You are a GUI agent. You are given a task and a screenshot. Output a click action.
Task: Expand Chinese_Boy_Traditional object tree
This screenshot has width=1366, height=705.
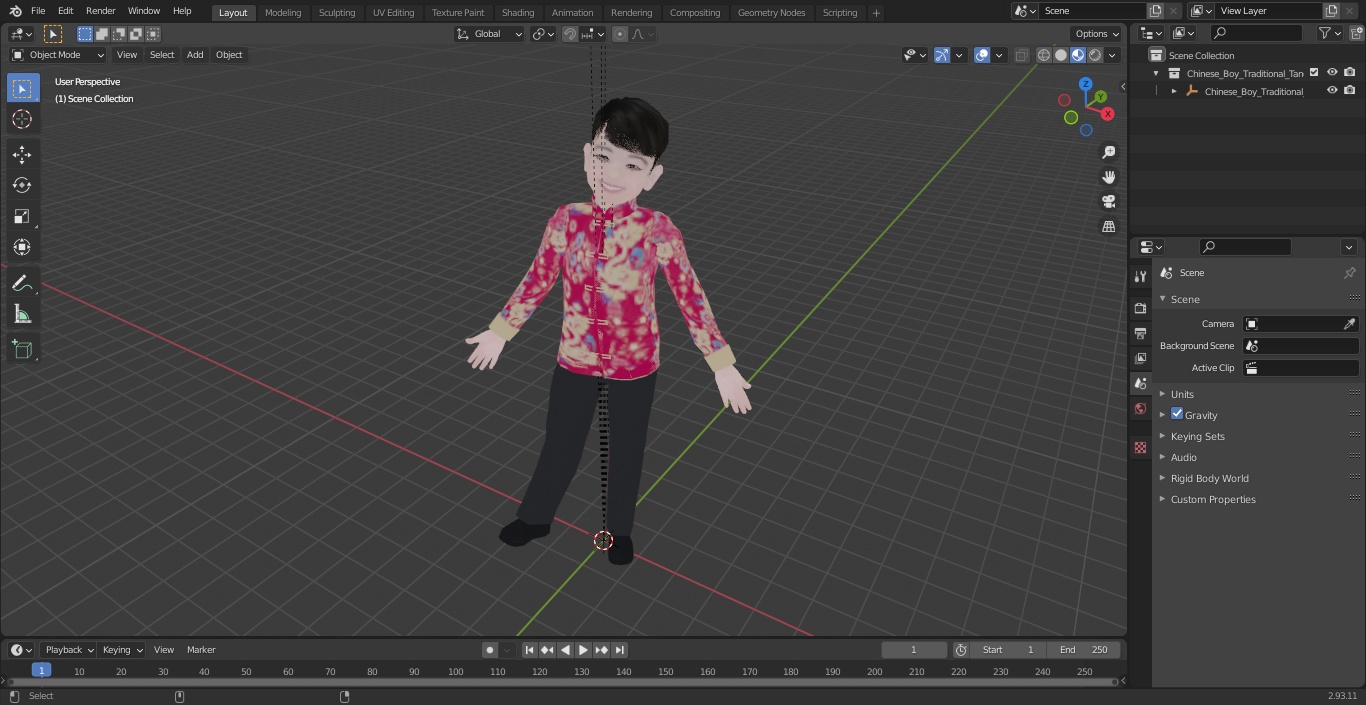(x=1174, y=91)
